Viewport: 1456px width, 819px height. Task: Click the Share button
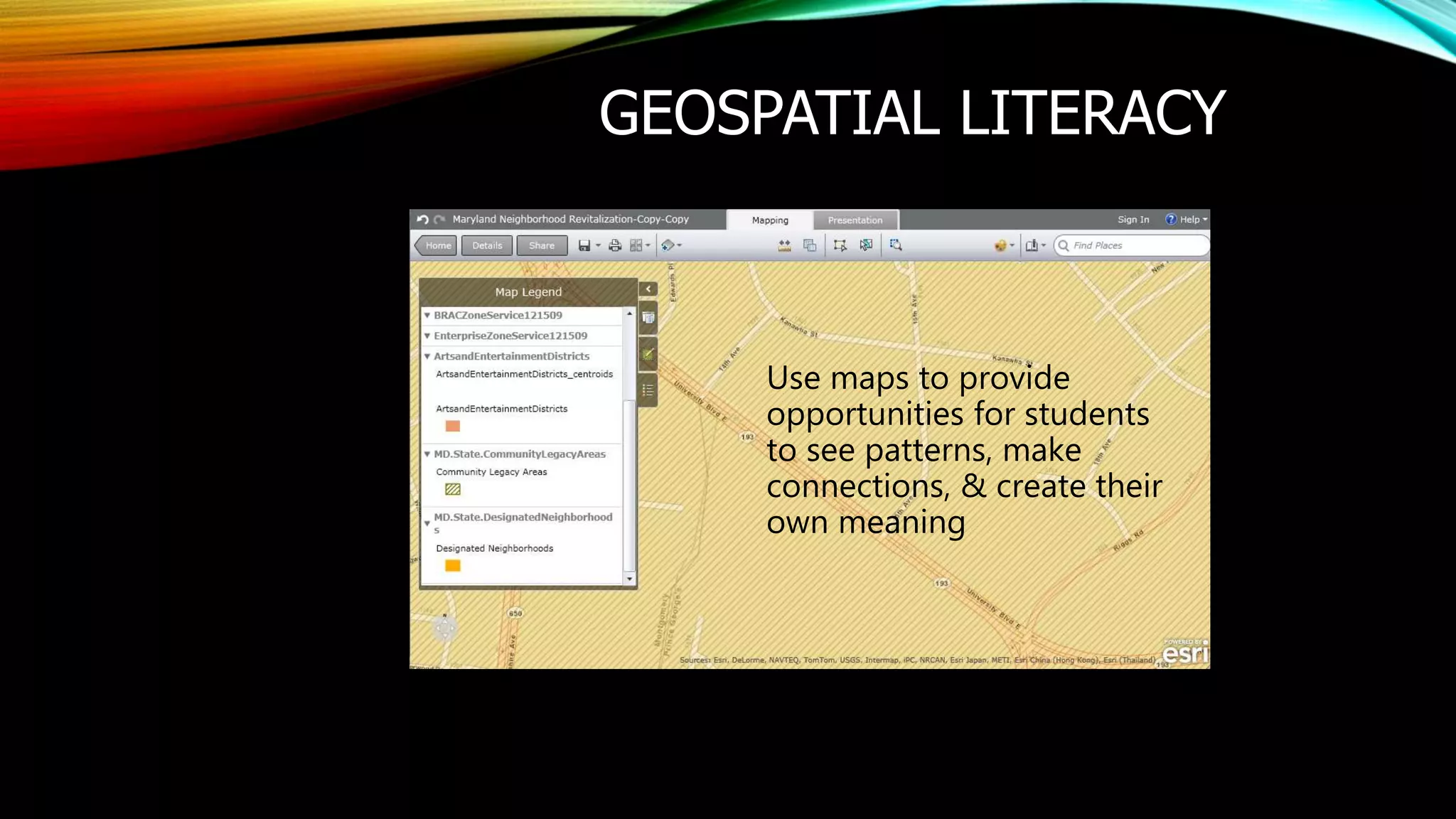tap(541, 245)
